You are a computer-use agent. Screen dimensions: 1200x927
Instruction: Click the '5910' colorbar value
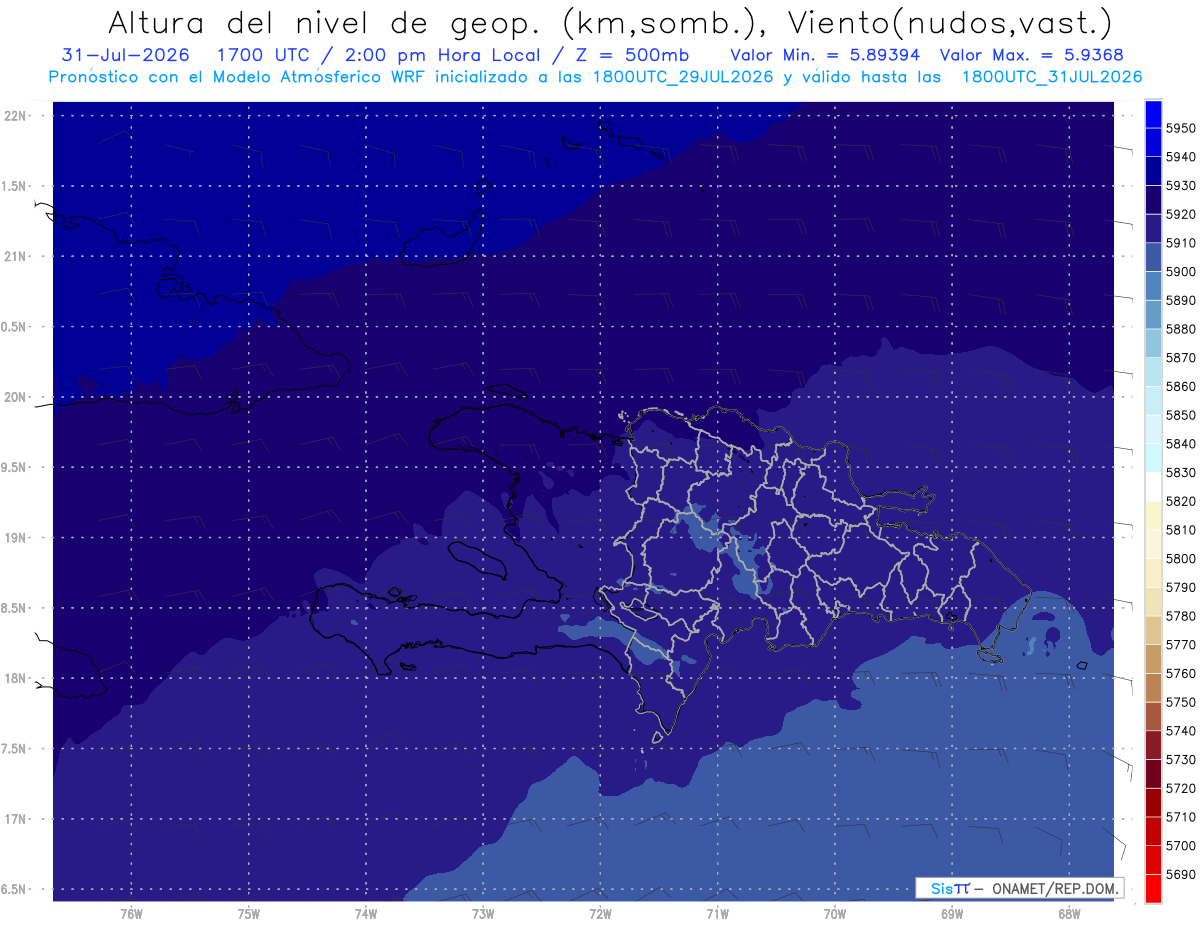coord(1180,243)
